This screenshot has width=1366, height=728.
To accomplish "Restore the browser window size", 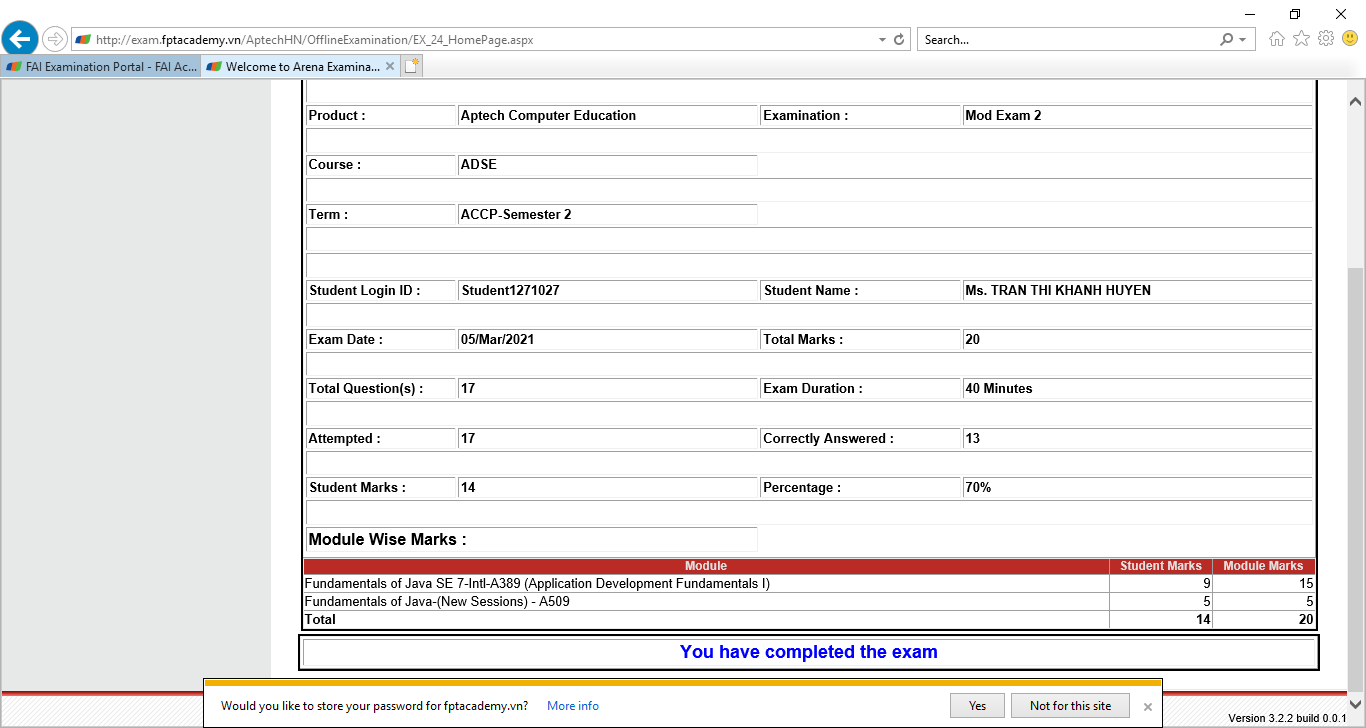I will (1295, 14).
